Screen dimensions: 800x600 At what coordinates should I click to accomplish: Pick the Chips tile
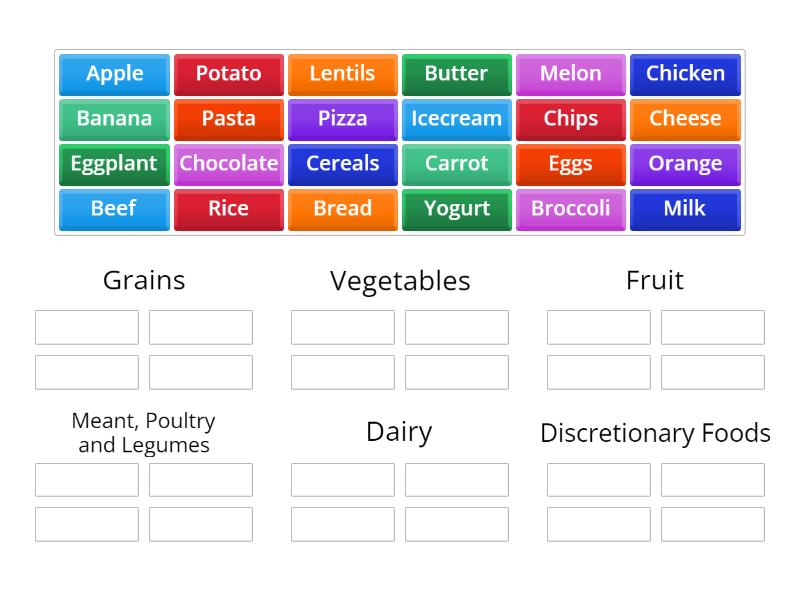570,118
